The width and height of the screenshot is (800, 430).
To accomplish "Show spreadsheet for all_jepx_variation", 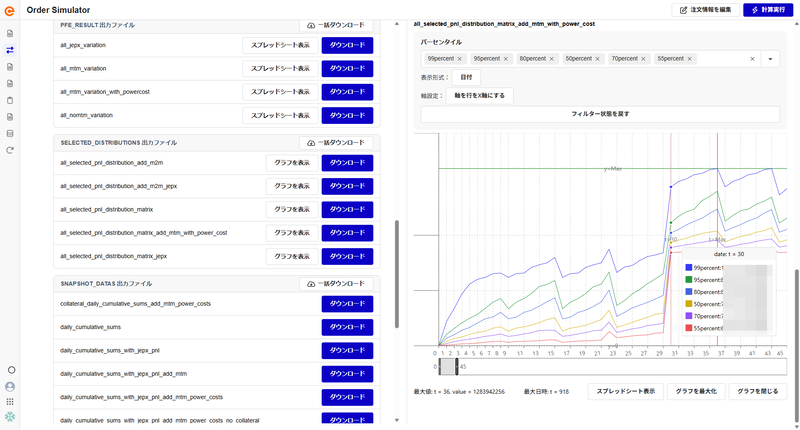I will (280, 45).
